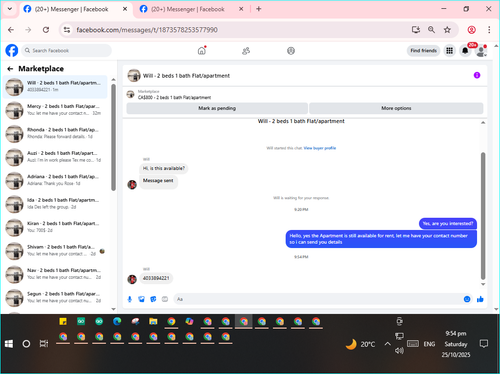Open the account profile avatar menu
500x374 pixels.
tap(481, 51)
